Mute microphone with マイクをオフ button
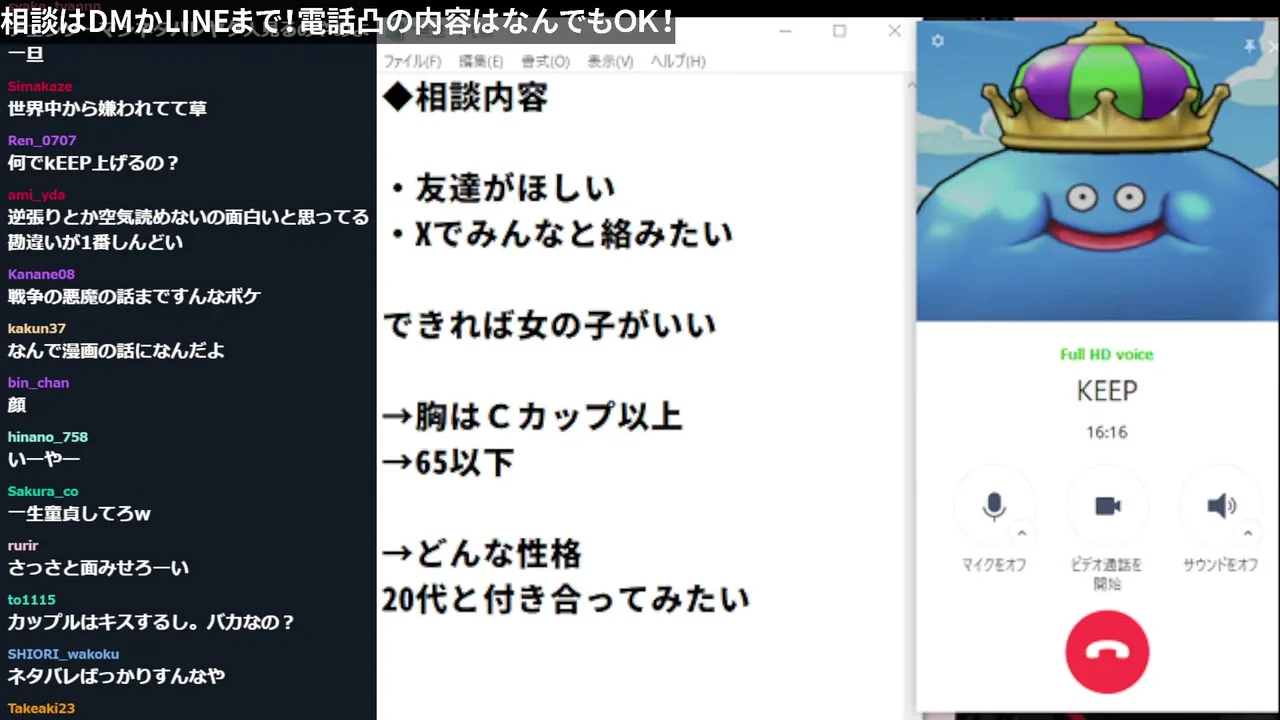The width and height of the screenshot is (1280, 720). tap(993, 506)
